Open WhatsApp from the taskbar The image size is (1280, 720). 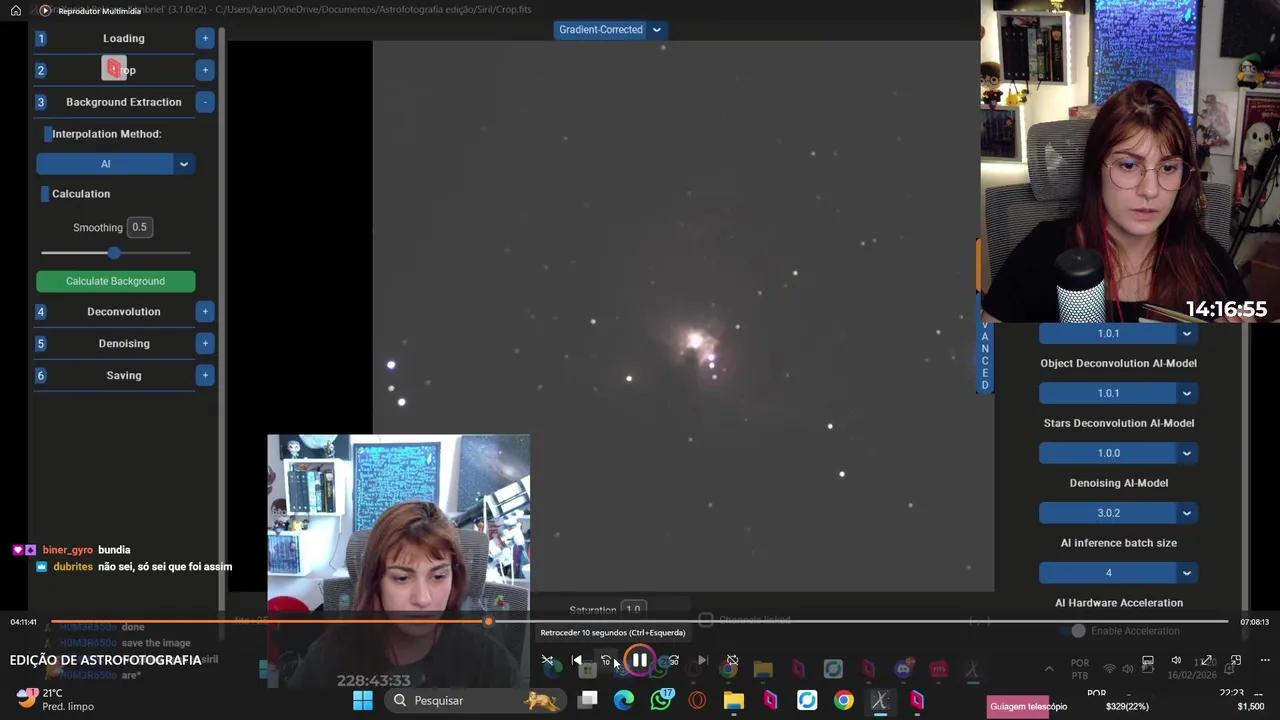click(x=661, y=700)
